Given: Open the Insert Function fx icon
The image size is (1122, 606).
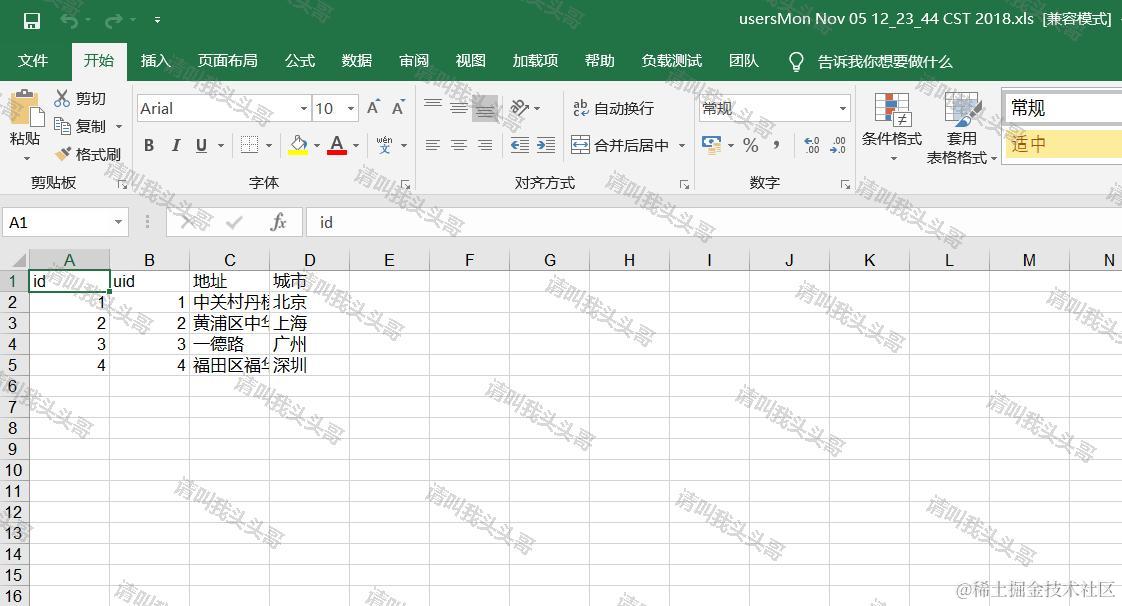Looking at the screenshot, I should point(278,221).
